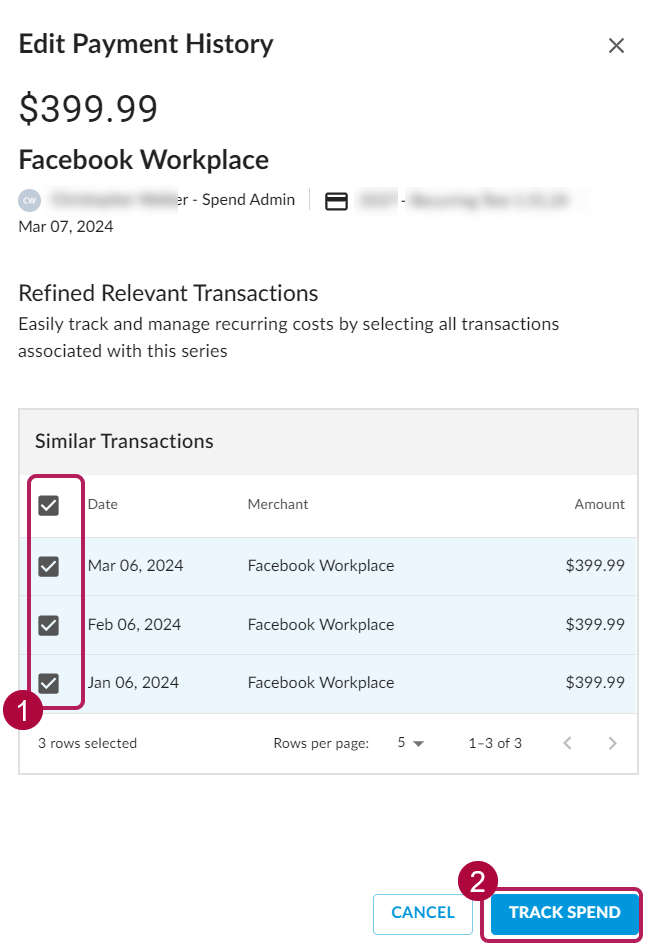Click the Merchant column header
Image resolution: width=654 pixels, height=944 pixels.
point(278,505)
